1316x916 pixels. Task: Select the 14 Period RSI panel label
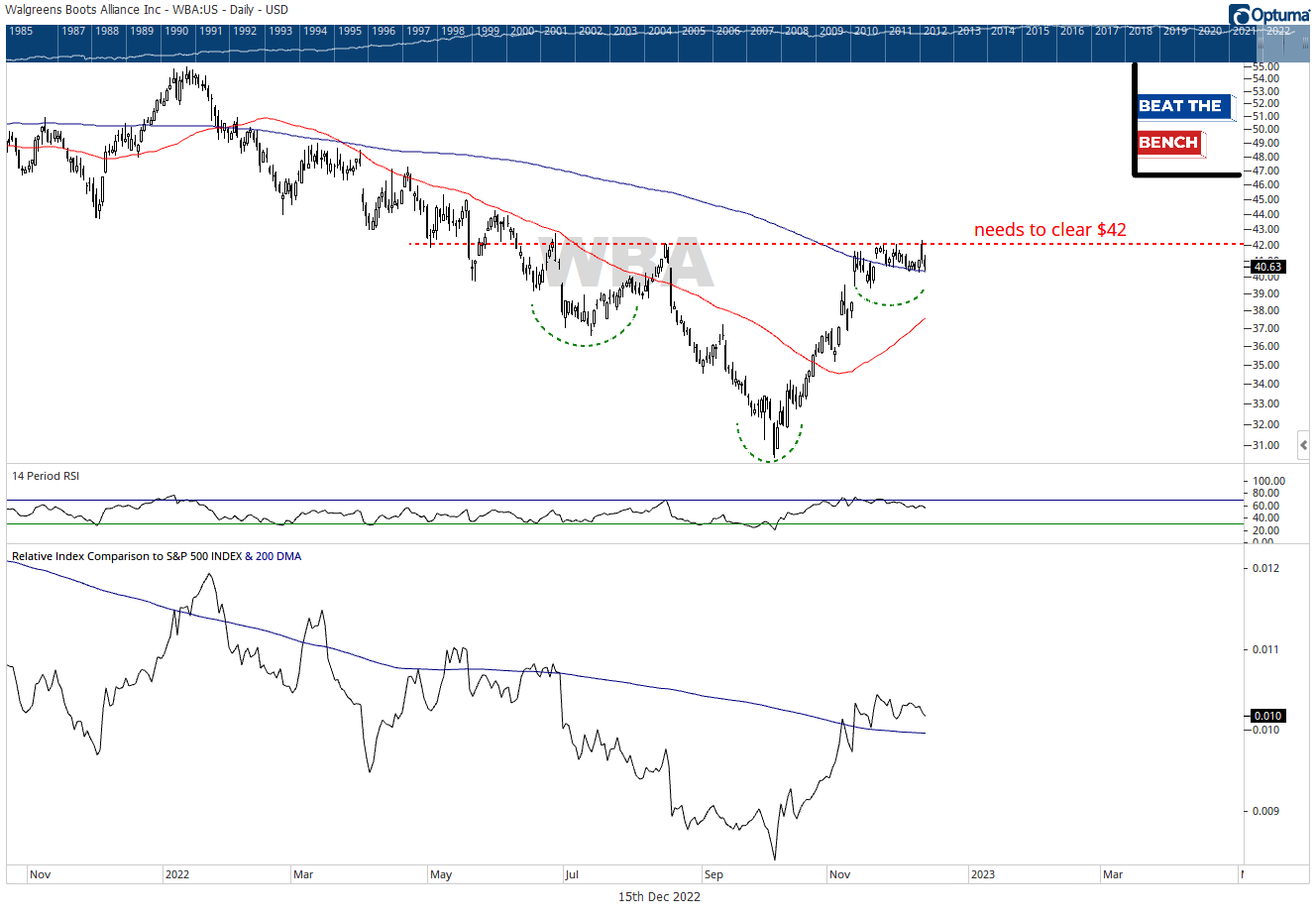46,476
